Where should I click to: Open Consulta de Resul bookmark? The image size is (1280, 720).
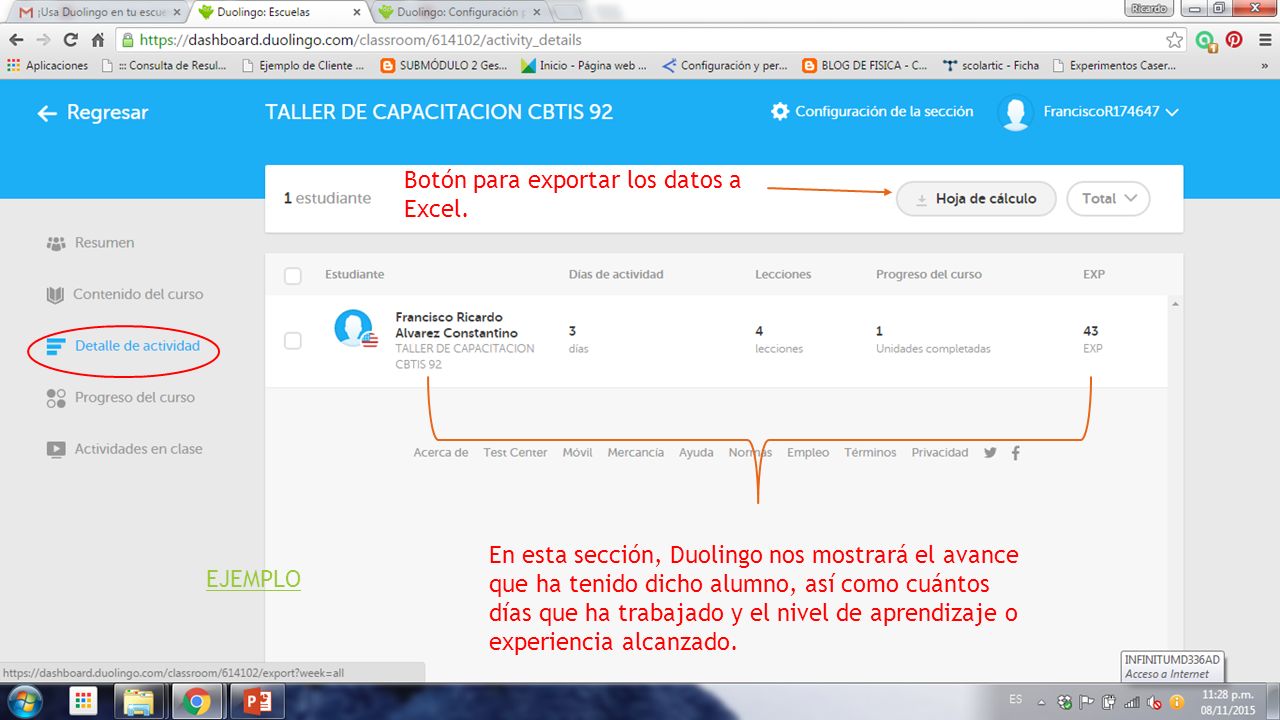coord(164,65)
